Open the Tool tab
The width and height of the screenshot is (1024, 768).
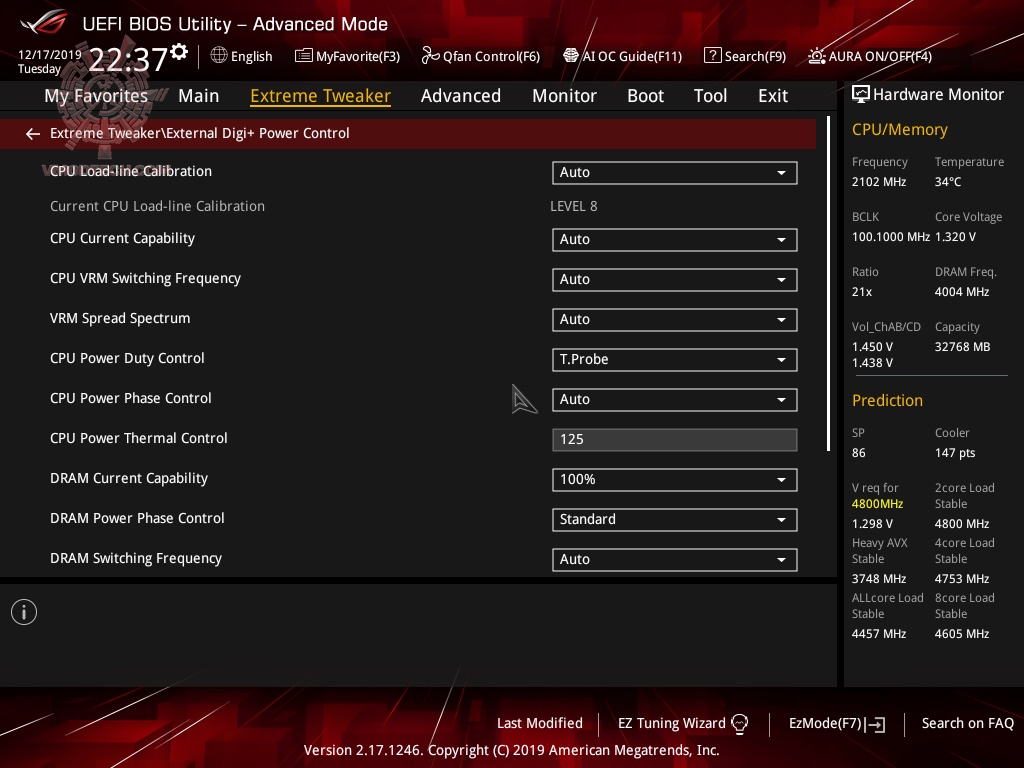pyautogui.click(x=711, y=96)
